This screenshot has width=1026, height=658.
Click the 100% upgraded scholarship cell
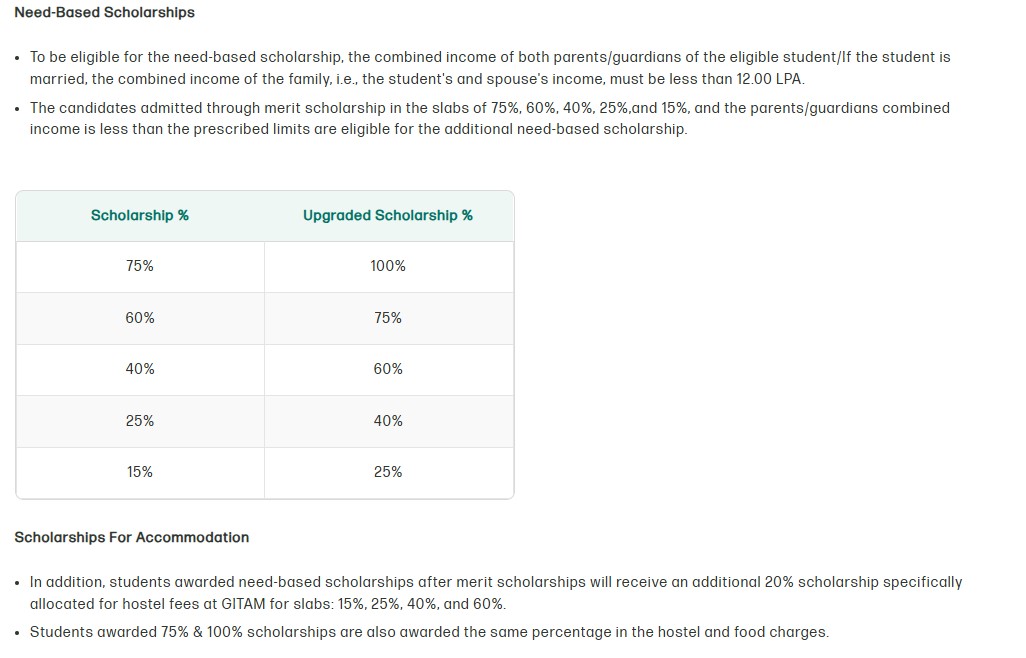click(x=388, y=266)
